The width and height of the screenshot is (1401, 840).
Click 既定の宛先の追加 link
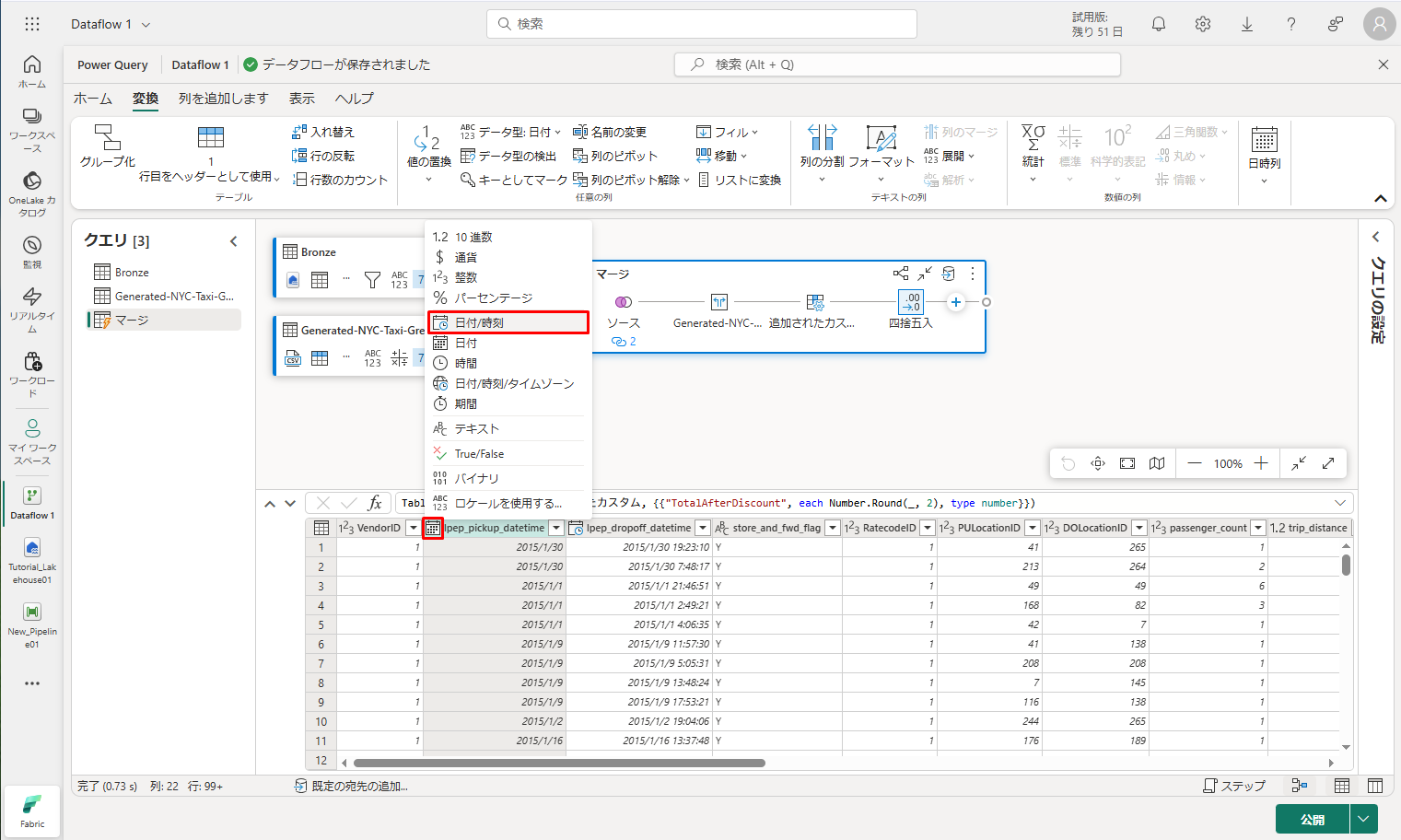point(351,786)
